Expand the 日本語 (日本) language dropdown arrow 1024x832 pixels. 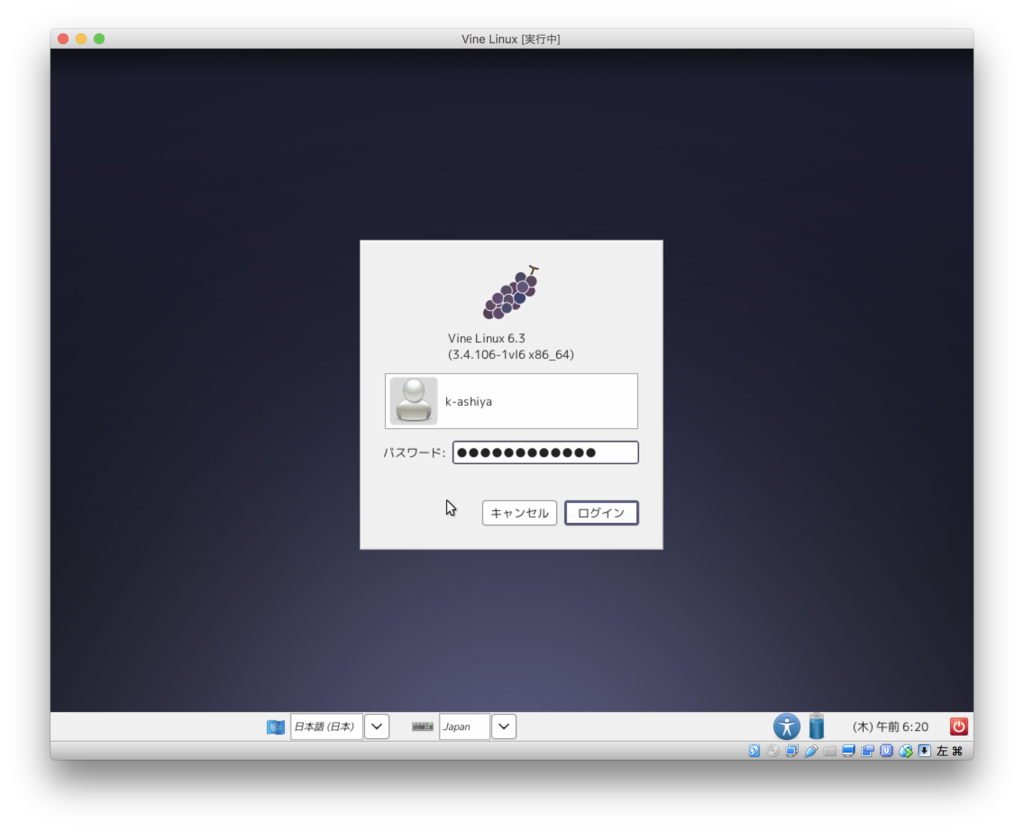coord(377,727)
